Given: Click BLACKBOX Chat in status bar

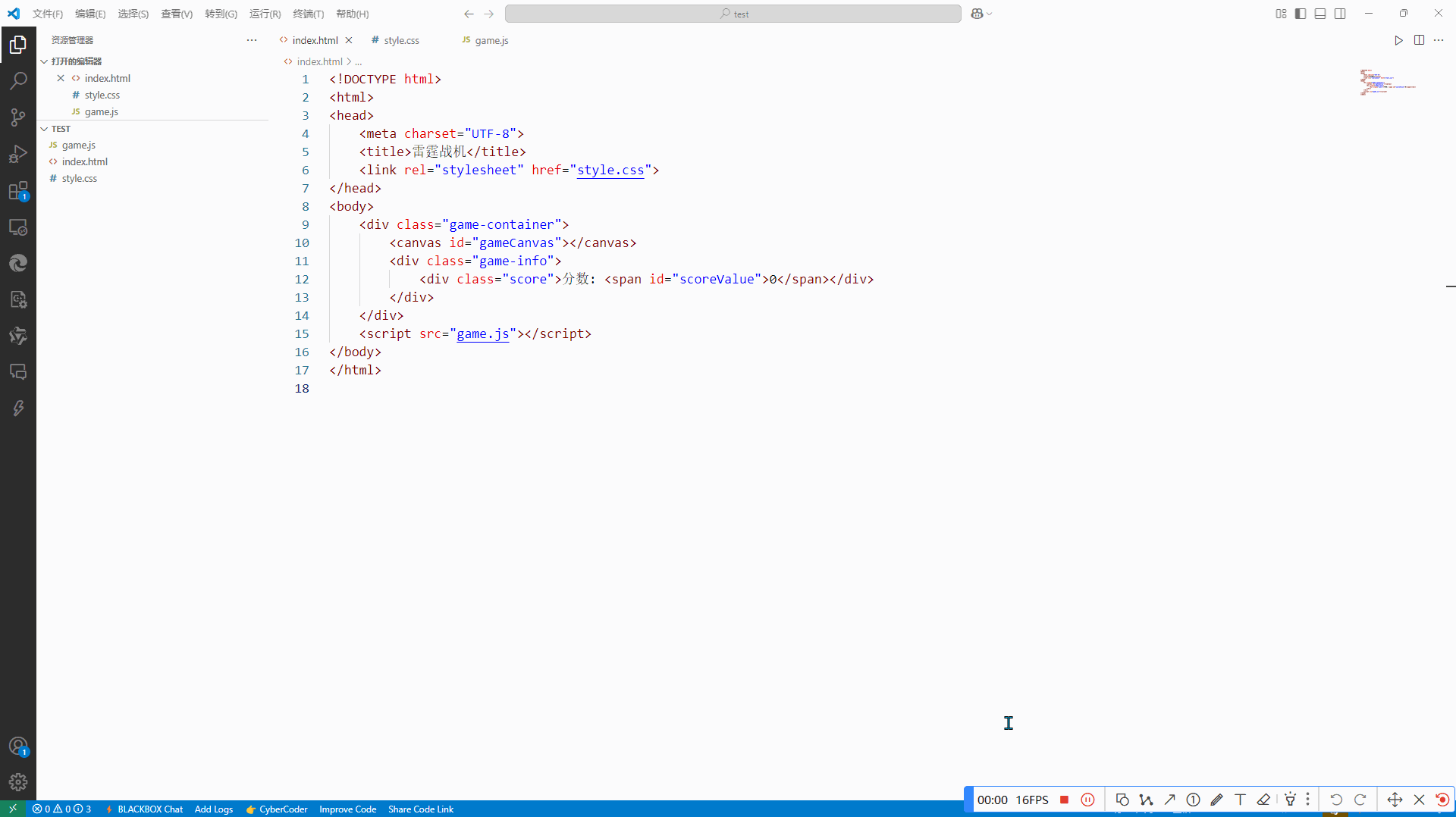Looking at the screenshot, I should click(x=149, y=809).
